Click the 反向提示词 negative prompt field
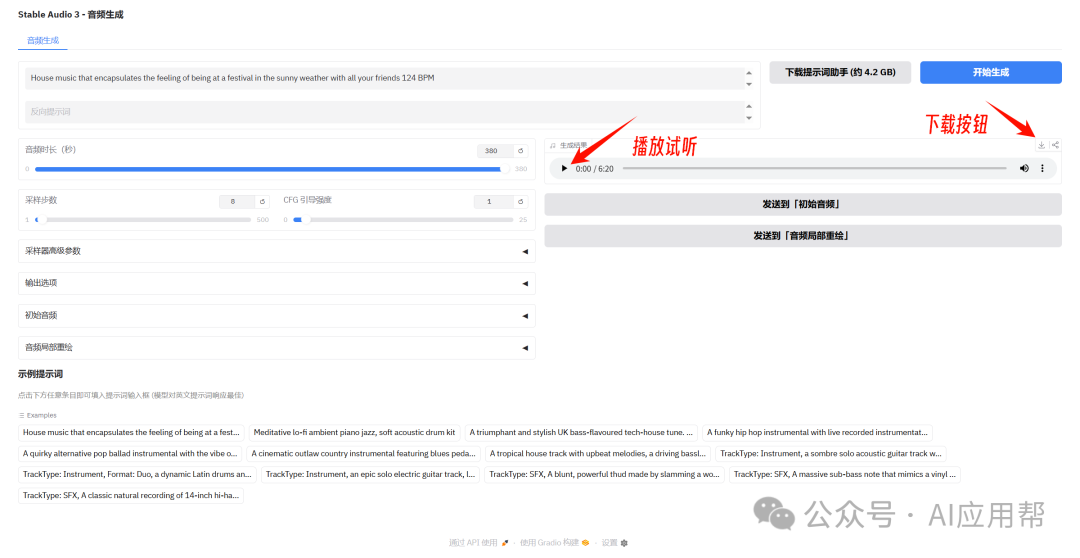Image resolution: width=1080 pixels, height=558 pixels. point(384,112)
